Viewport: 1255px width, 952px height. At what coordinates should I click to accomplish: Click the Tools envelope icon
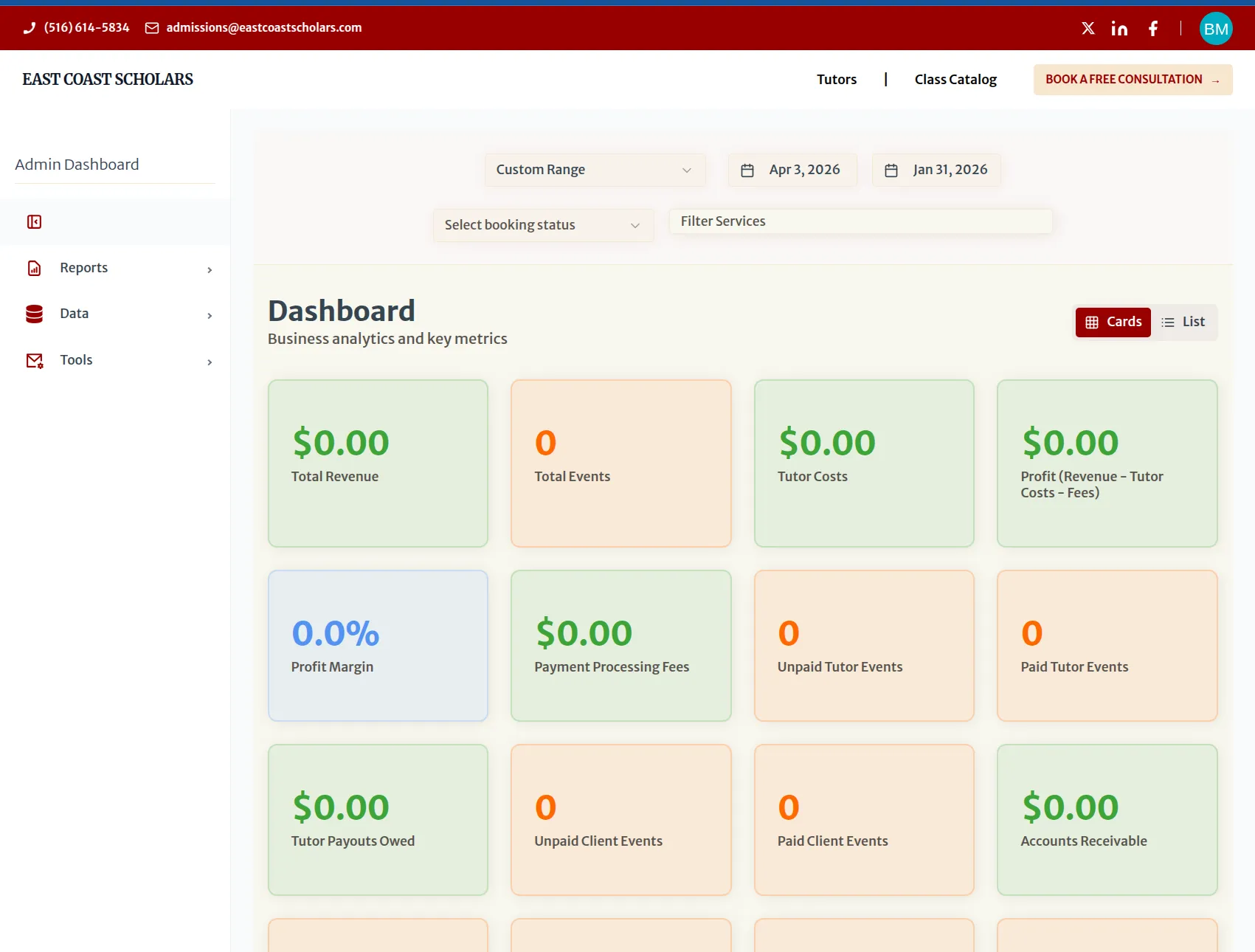point(34,360)
